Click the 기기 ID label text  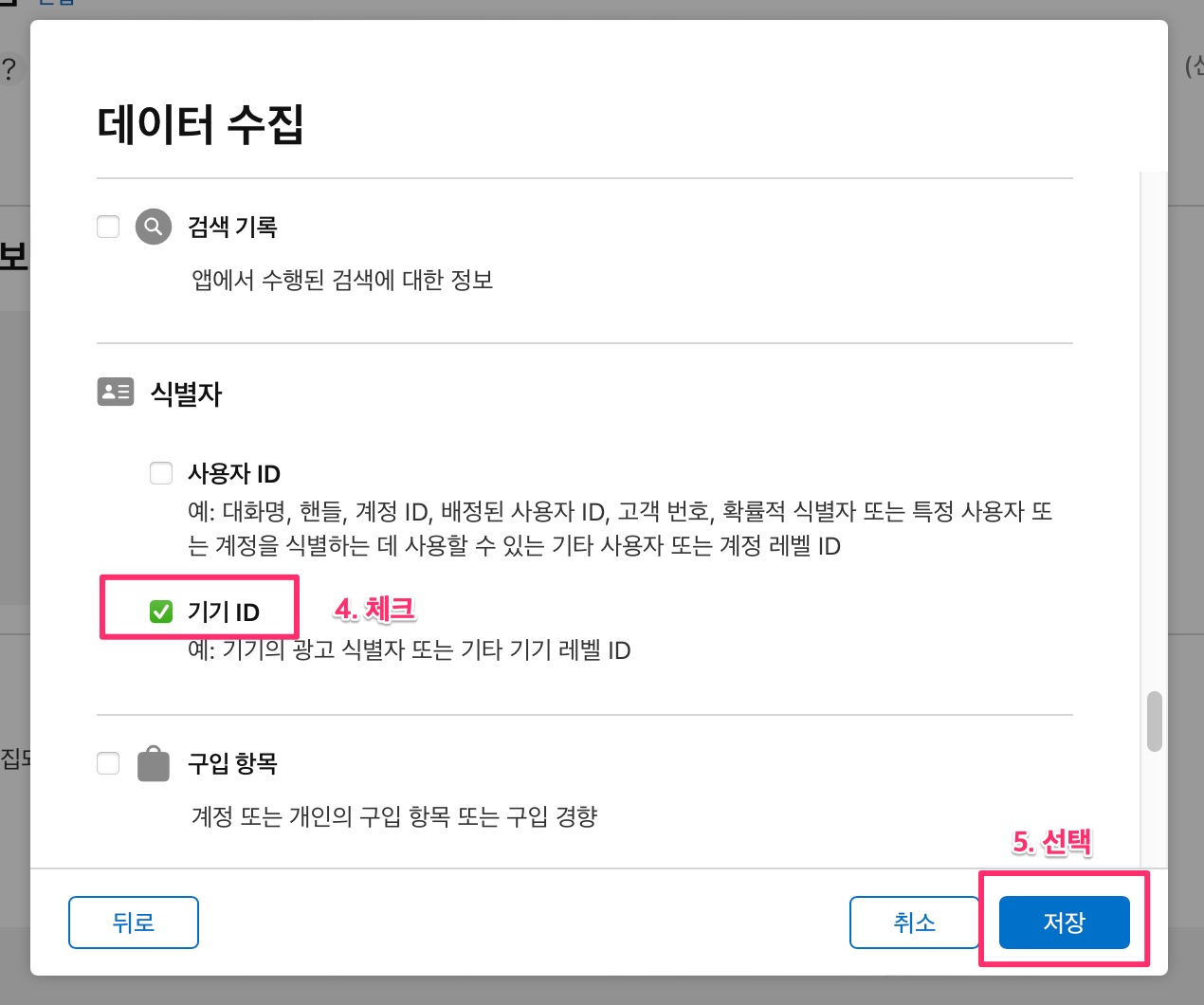[224, 612]
